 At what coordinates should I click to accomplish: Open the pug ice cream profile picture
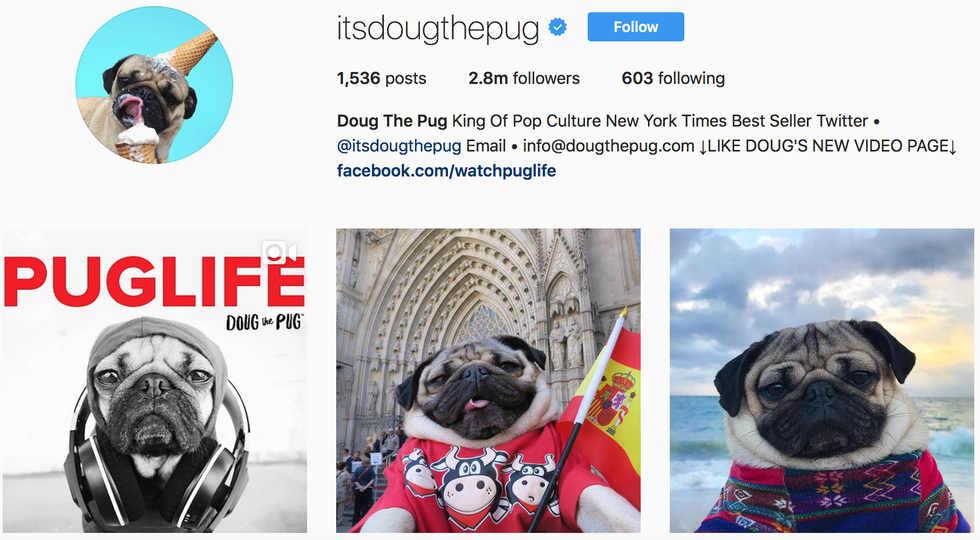(154, 85)
